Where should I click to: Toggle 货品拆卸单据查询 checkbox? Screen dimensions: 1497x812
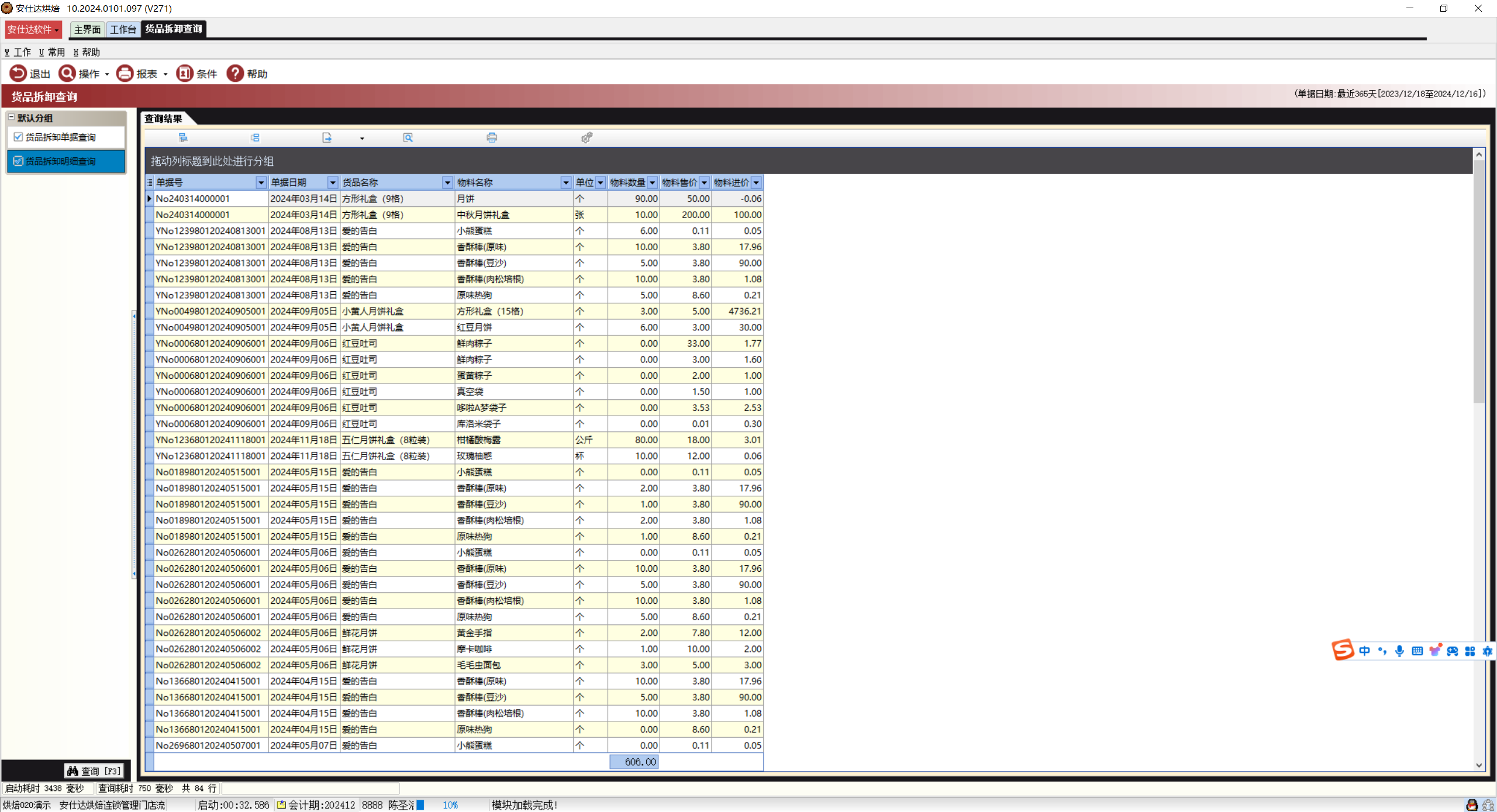pos(18,137)
